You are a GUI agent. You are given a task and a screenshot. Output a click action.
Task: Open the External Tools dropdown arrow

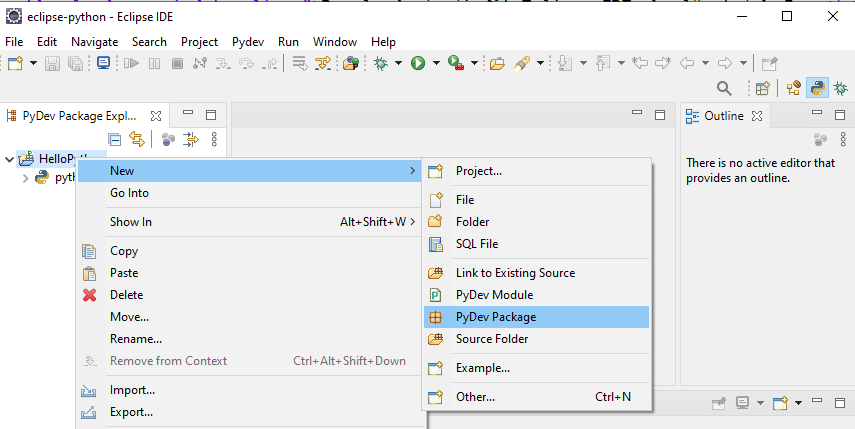click(x=474, y=63)
